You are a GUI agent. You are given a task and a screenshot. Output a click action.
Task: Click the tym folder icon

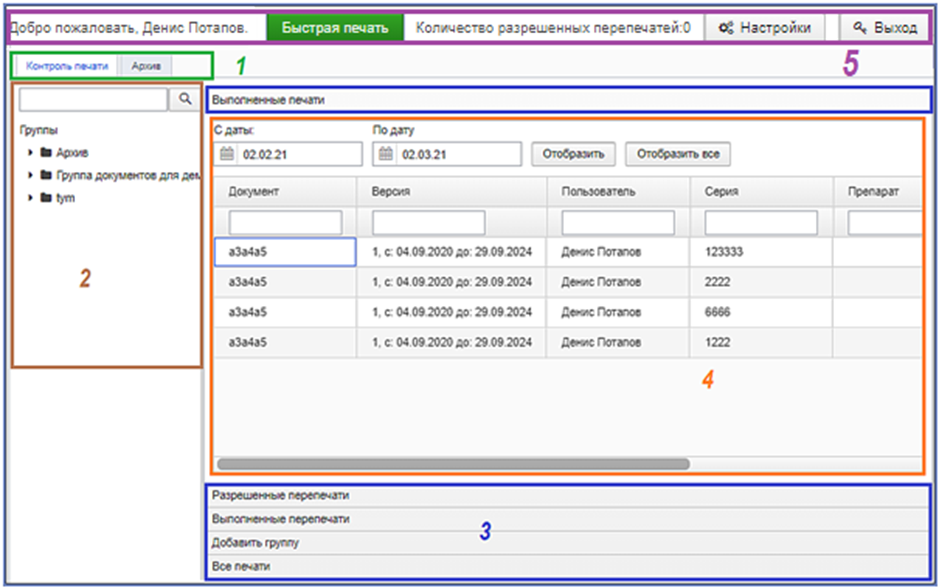coord(46,198)
